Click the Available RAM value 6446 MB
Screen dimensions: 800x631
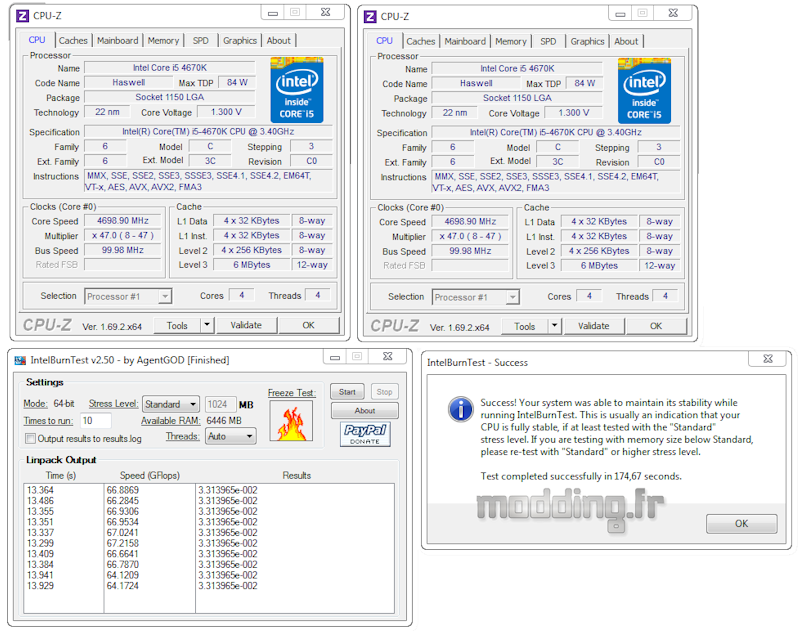(x=224, y=421)
